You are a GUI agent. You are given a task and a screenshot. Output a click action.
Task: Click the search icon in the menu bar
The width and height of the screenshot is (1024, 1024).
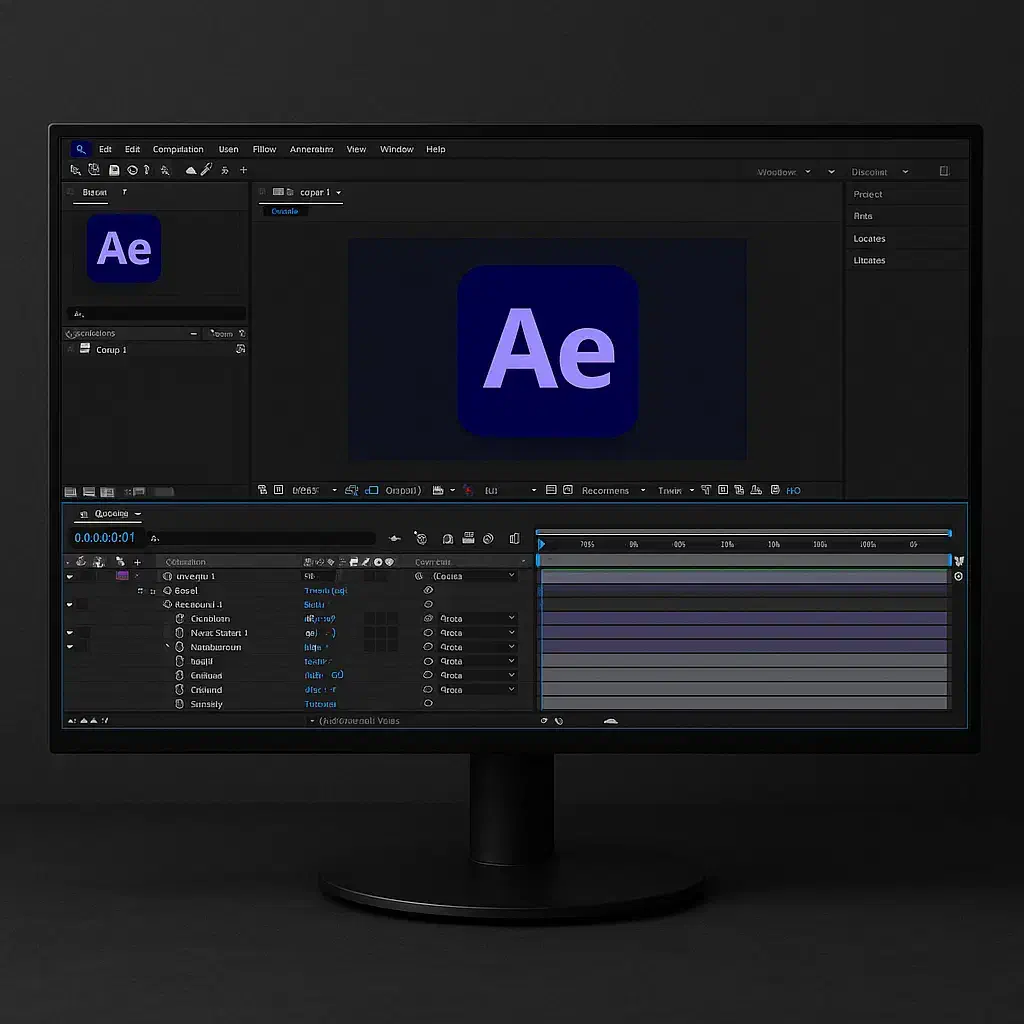81,149
